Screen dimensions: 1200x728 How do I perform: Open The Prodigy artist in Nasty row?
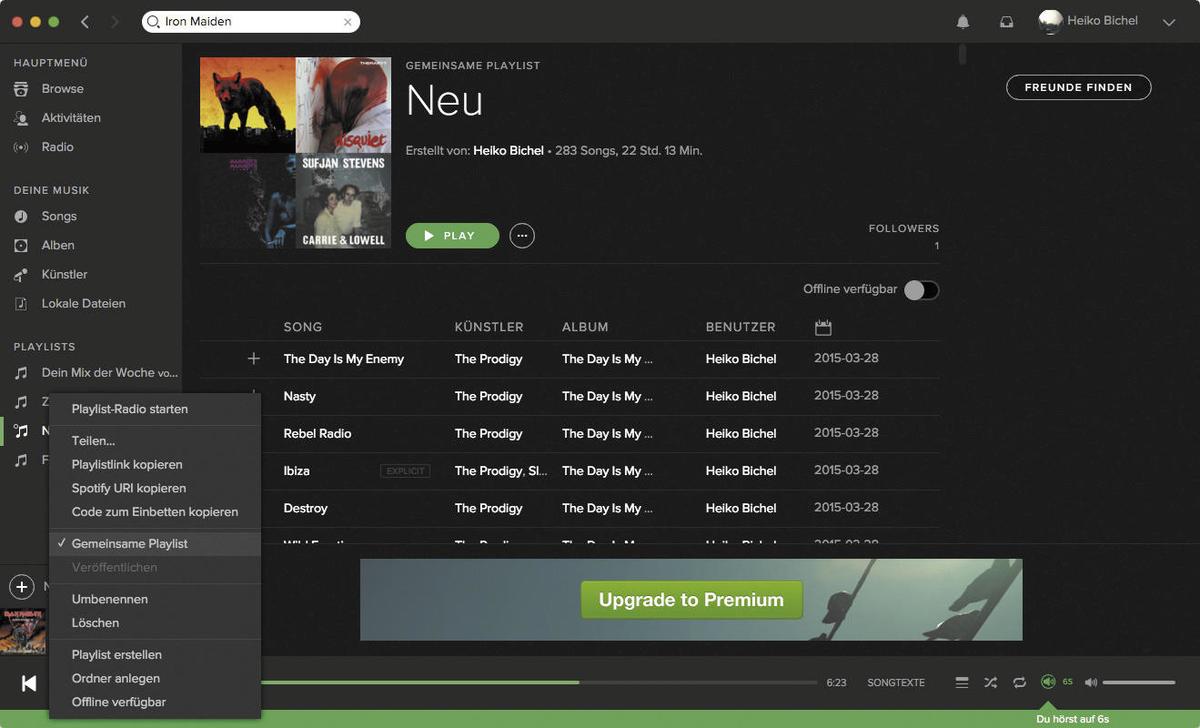489,396
